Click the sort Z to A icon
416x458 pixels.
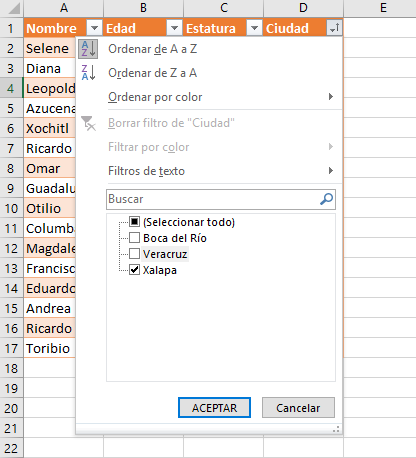pos(88,73)
